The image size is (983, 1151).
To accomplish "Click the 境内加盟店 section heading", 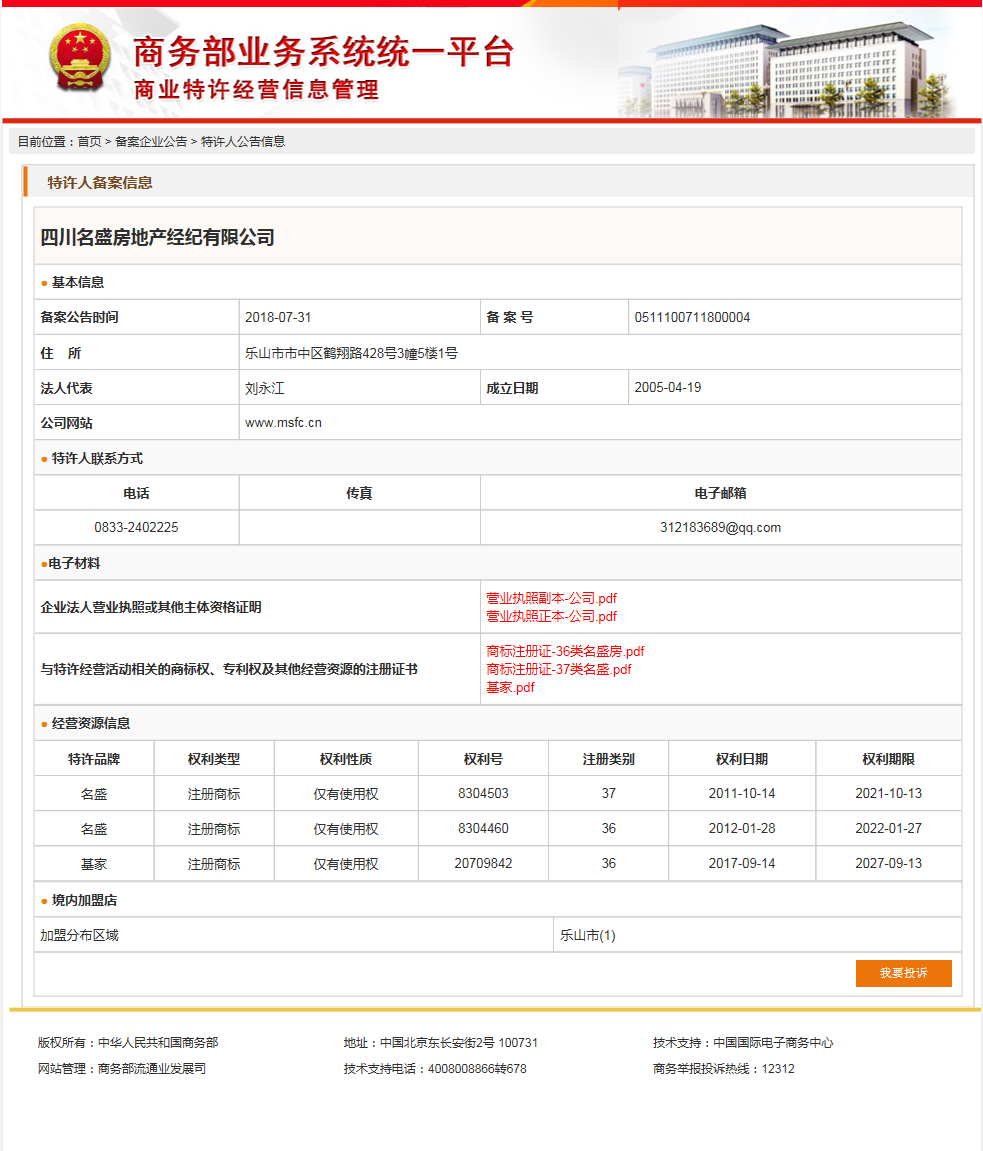I will pyautogui.click(x=84, y=900).
